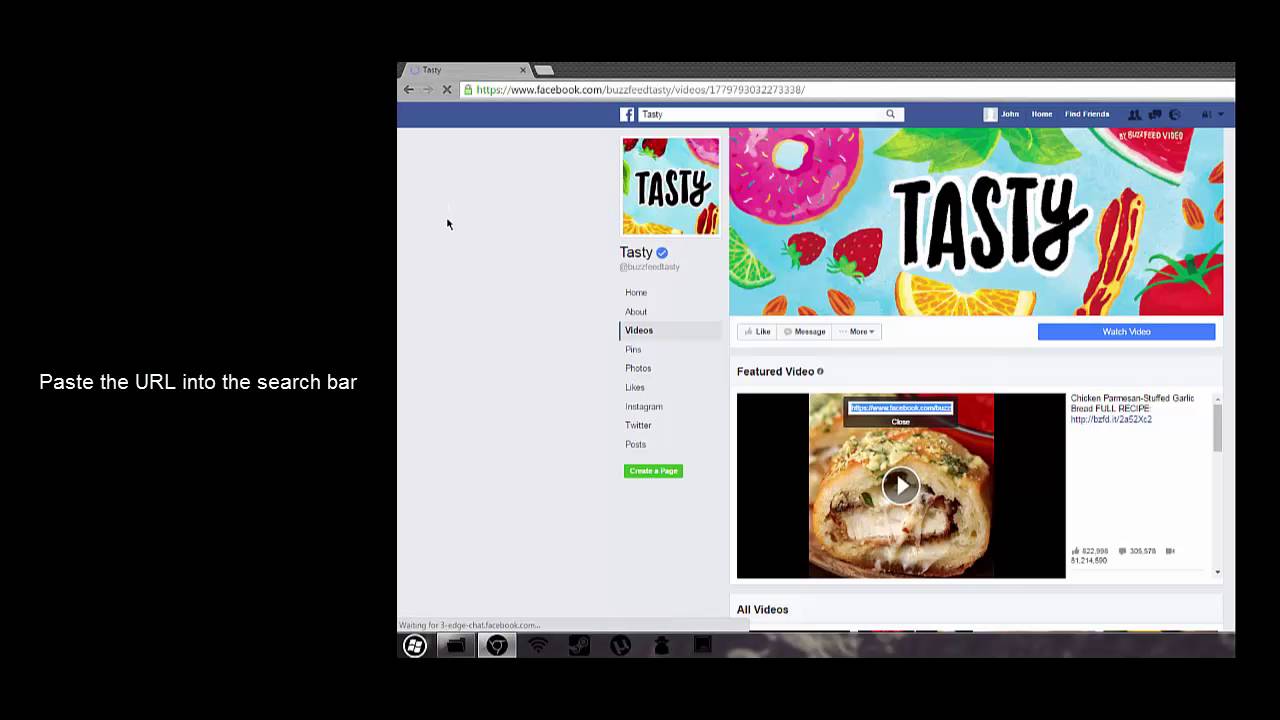The height and width of the screenshot is (720, 1280).
Task: Open Pins in the page sidebar
Action: click(x=633, y=349)
